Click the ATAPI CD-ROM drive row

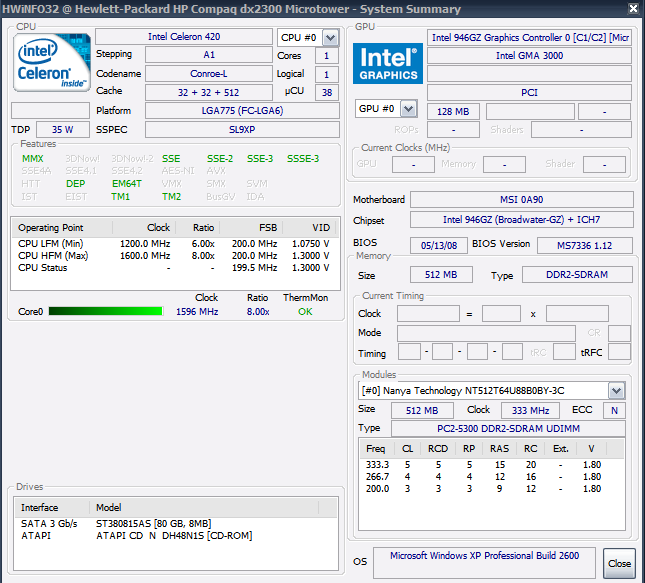tap(160, 535)
